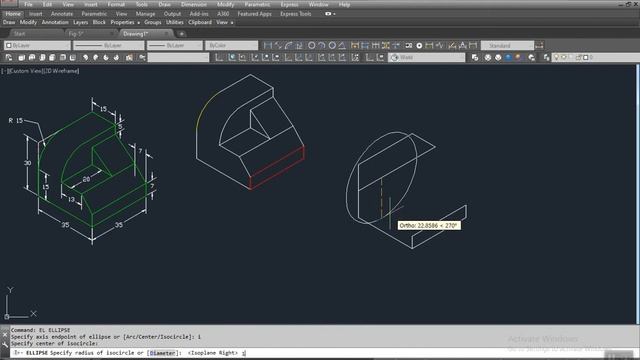Switch to the Manage ribbon tab

145,14
